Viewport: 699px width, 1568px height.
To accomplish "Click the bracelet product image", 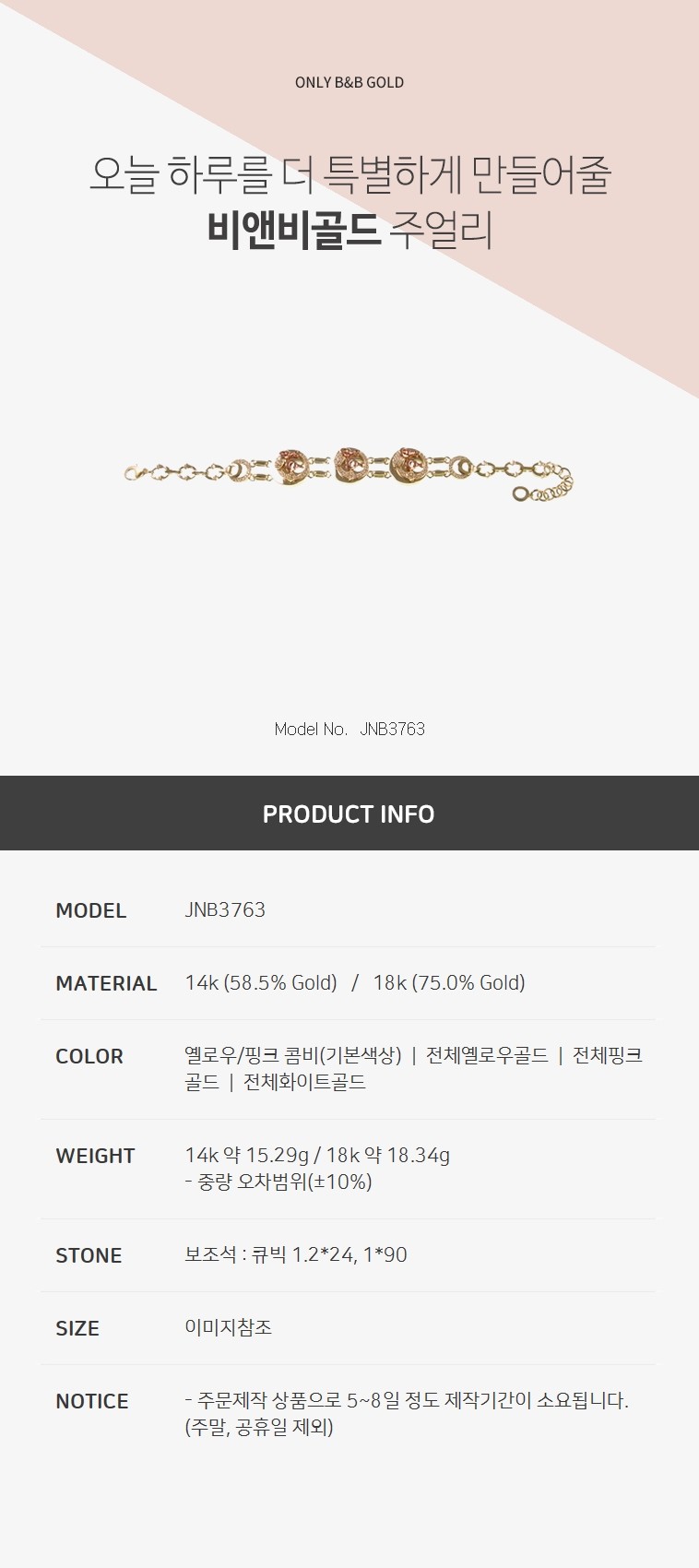I will (349, 472).
